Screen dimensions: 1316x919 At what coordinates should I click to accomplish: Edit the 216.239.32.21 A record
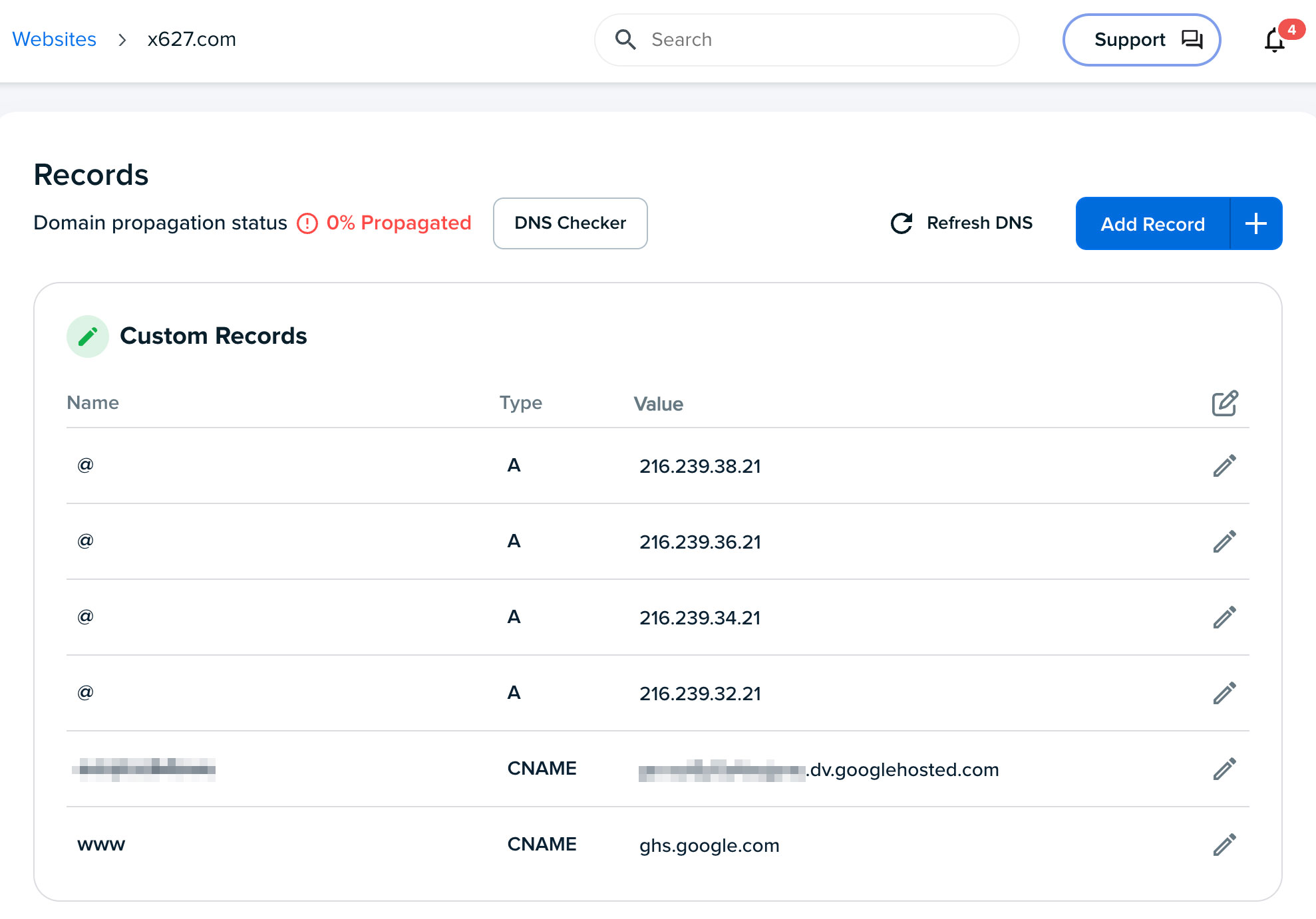pyautogui.click(x=1224, y=693)
